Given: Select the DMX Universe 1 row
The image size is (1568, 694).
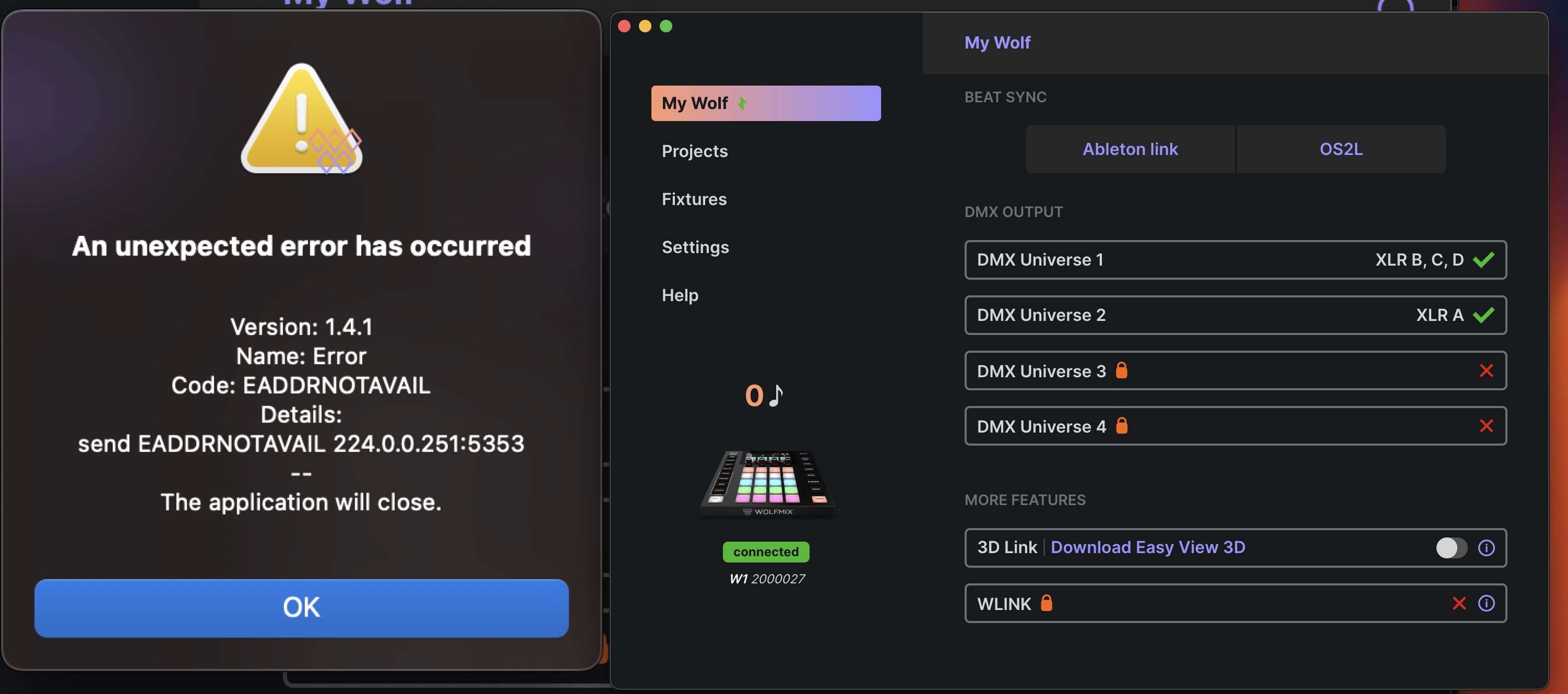Looking at the screenshot, I should point(1235,260).
